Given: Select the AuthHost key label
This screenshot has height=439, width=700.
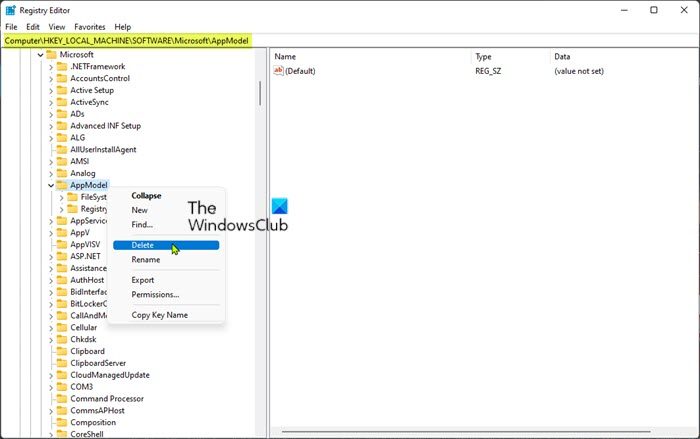Looking at the screenshot, I should [87, 280].
